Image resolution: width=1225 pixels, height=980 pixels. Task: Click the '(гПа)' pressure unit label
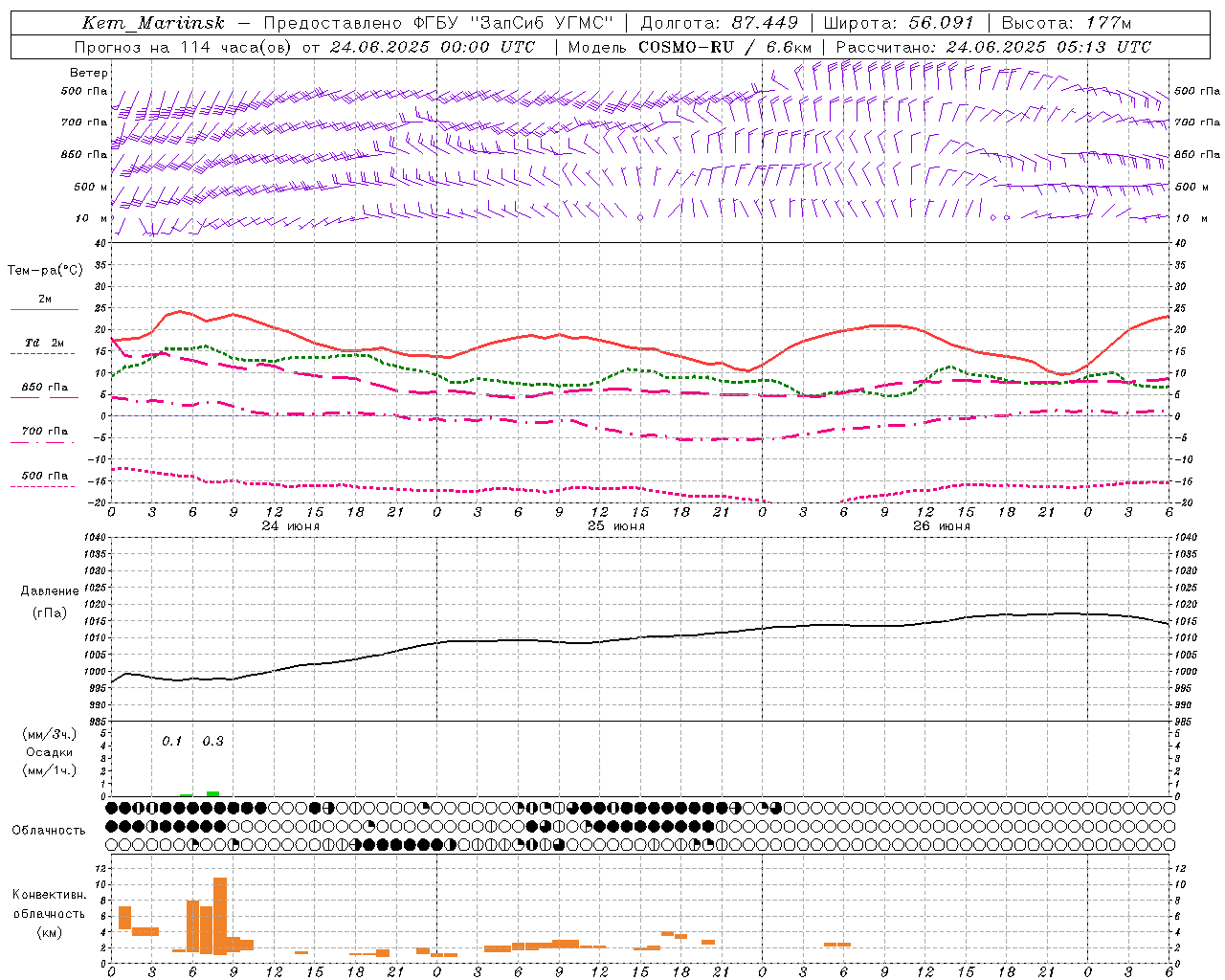[x=51, y=613]
